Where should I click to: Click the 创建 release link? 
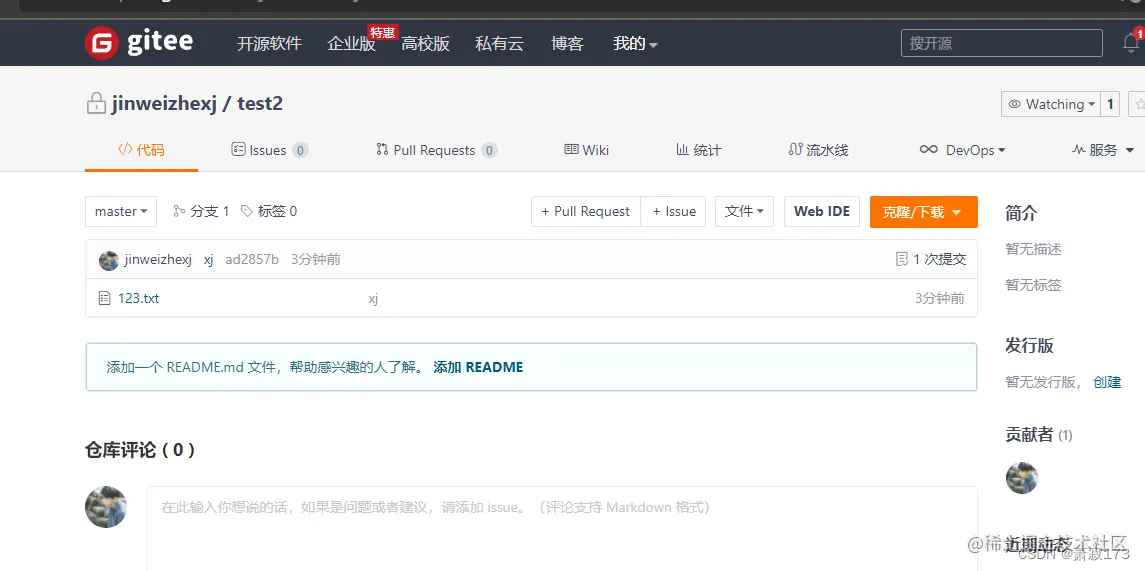pyautogui.click(x=1107, y=381)
